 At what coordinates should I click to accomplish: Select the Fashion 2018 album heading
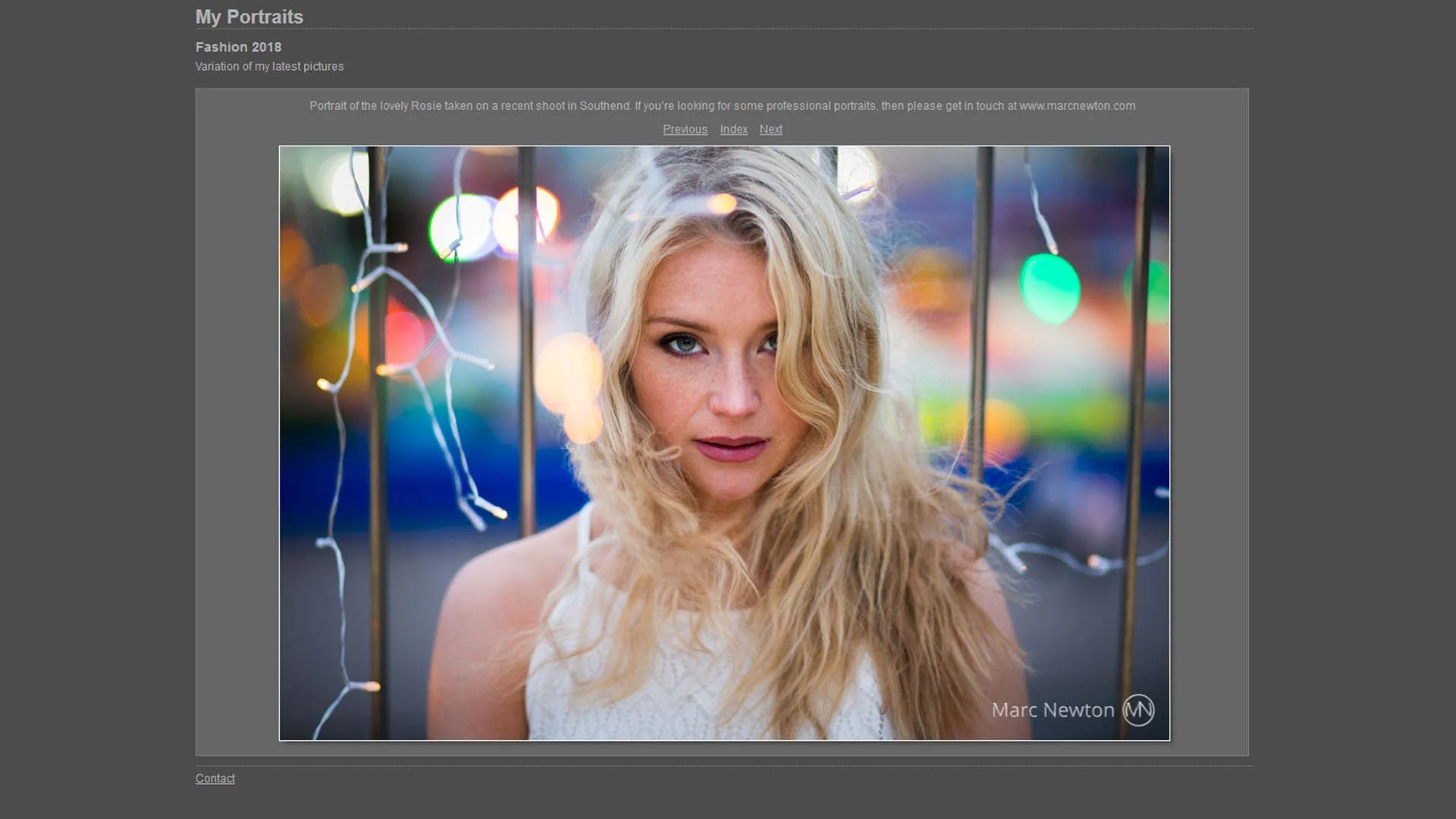[x=238, y=47]
